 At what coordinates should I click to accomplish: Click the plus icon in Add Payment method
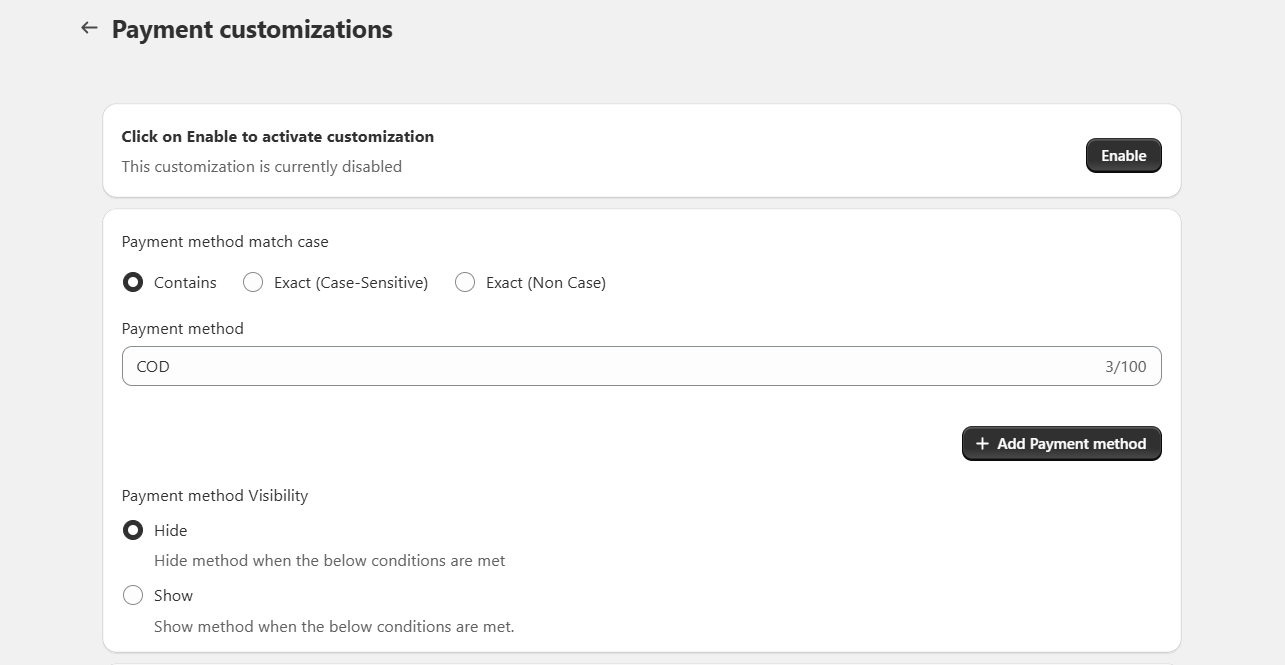tap(982, 444)
